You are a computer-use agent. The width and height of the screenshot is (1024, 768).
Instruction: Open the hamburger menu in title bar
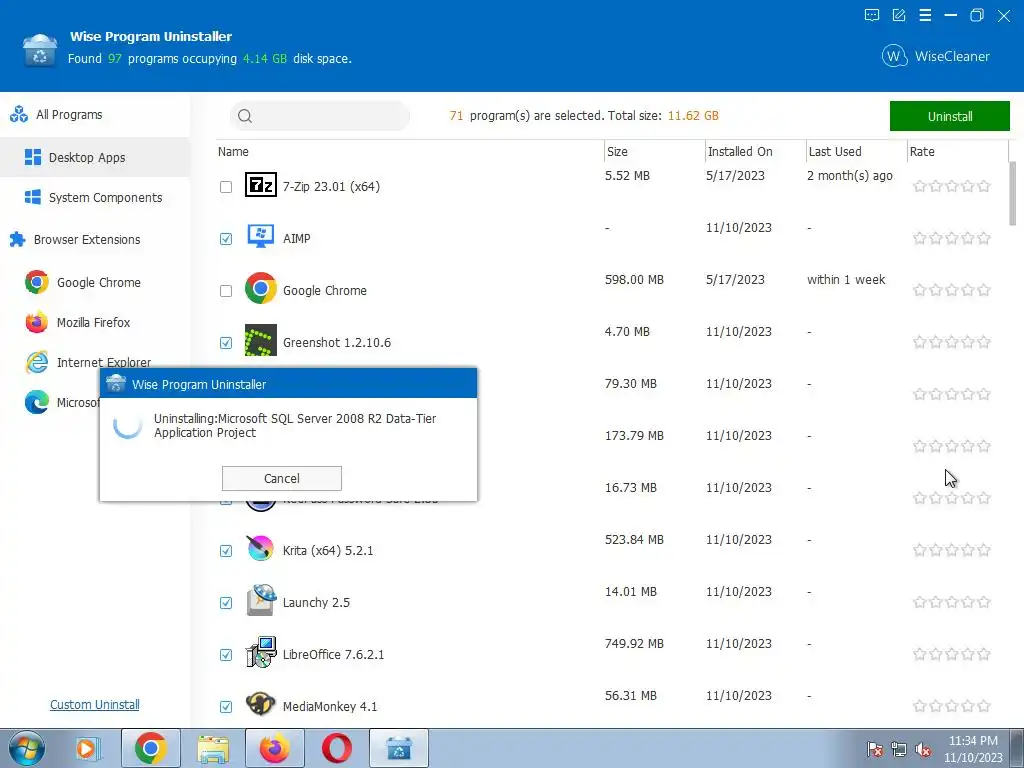click(x=925, y=15)
